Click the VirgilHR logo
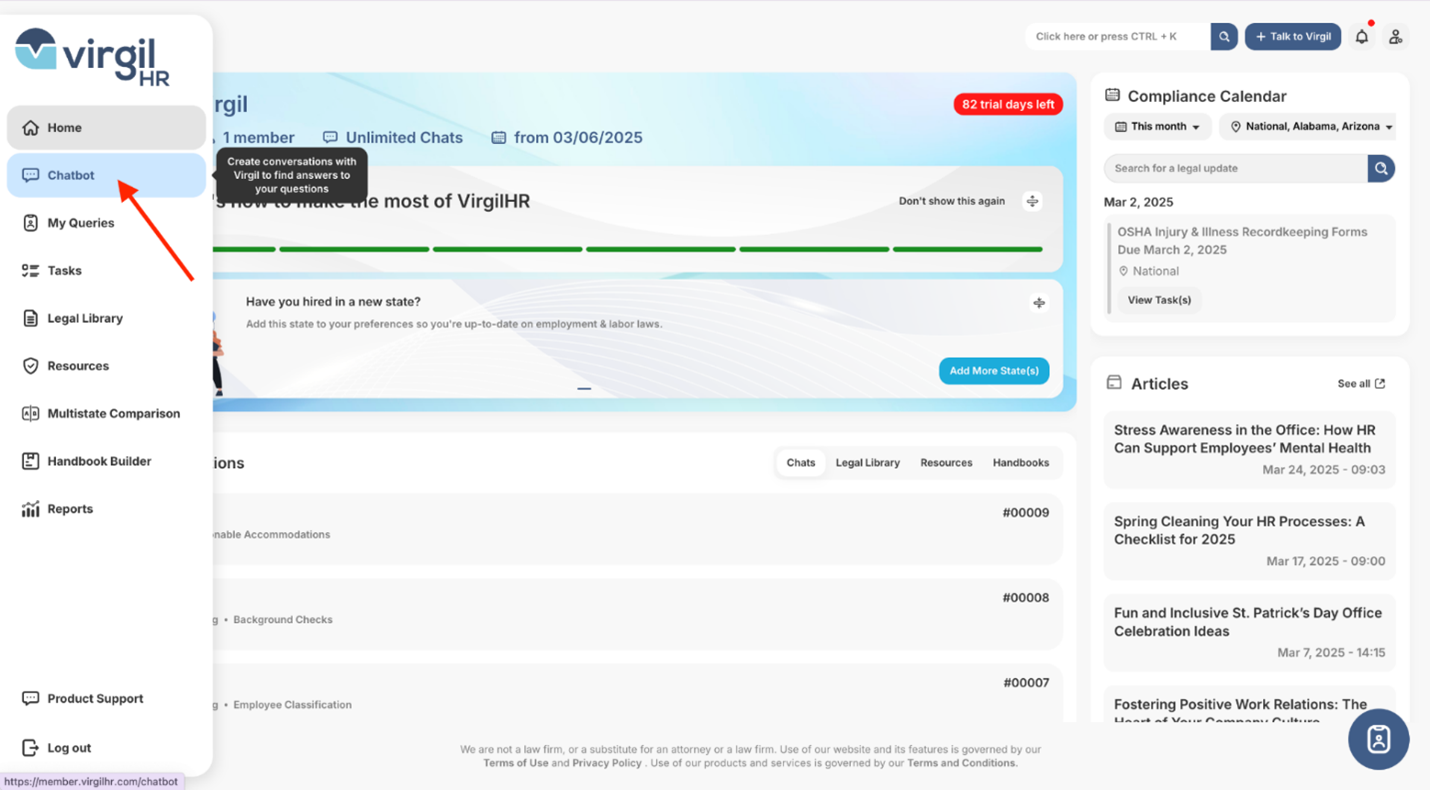Screen dimensions: 1430x790 pos(92,57)
